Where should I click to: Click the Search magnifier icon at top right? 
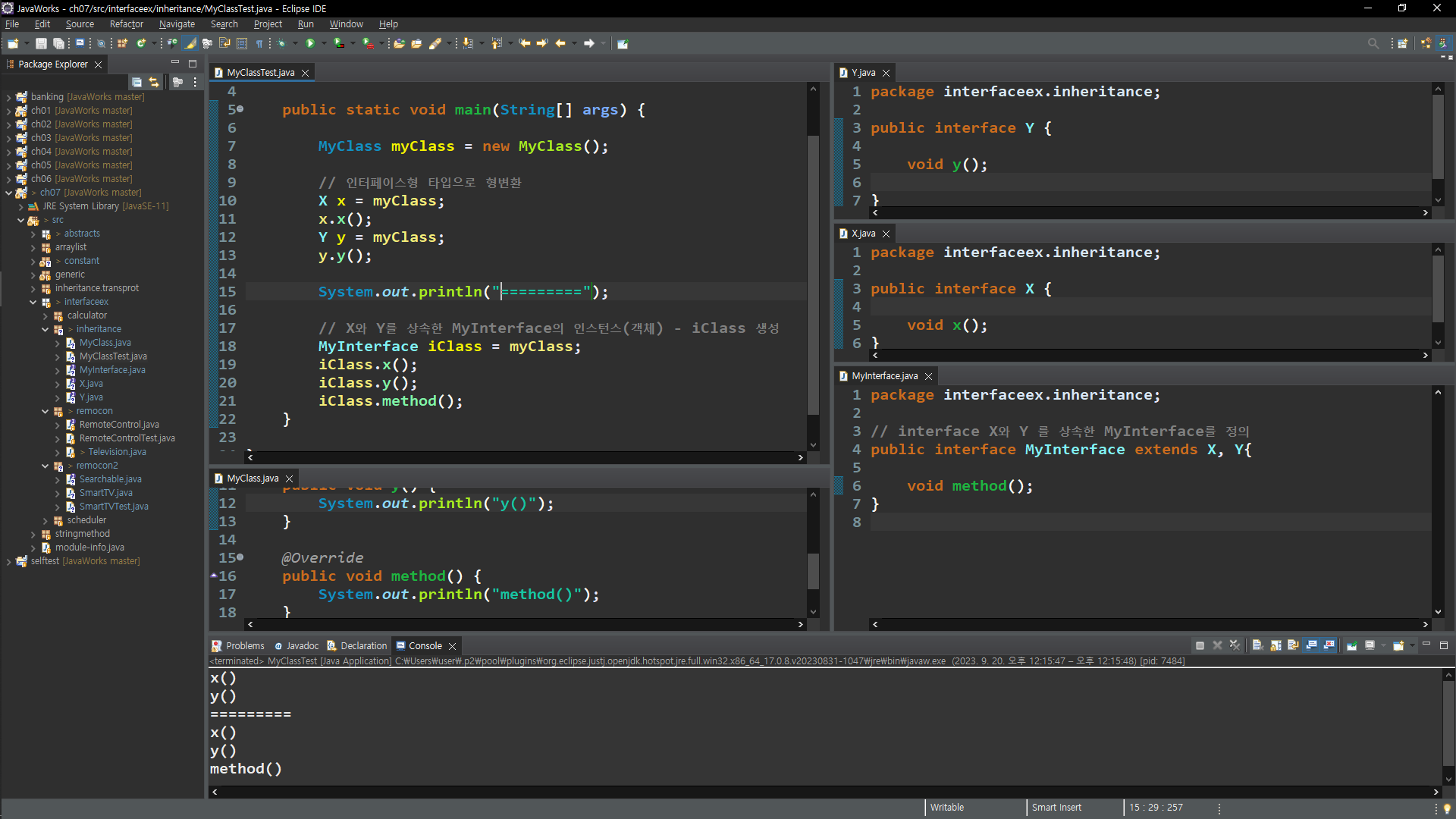1373,43
